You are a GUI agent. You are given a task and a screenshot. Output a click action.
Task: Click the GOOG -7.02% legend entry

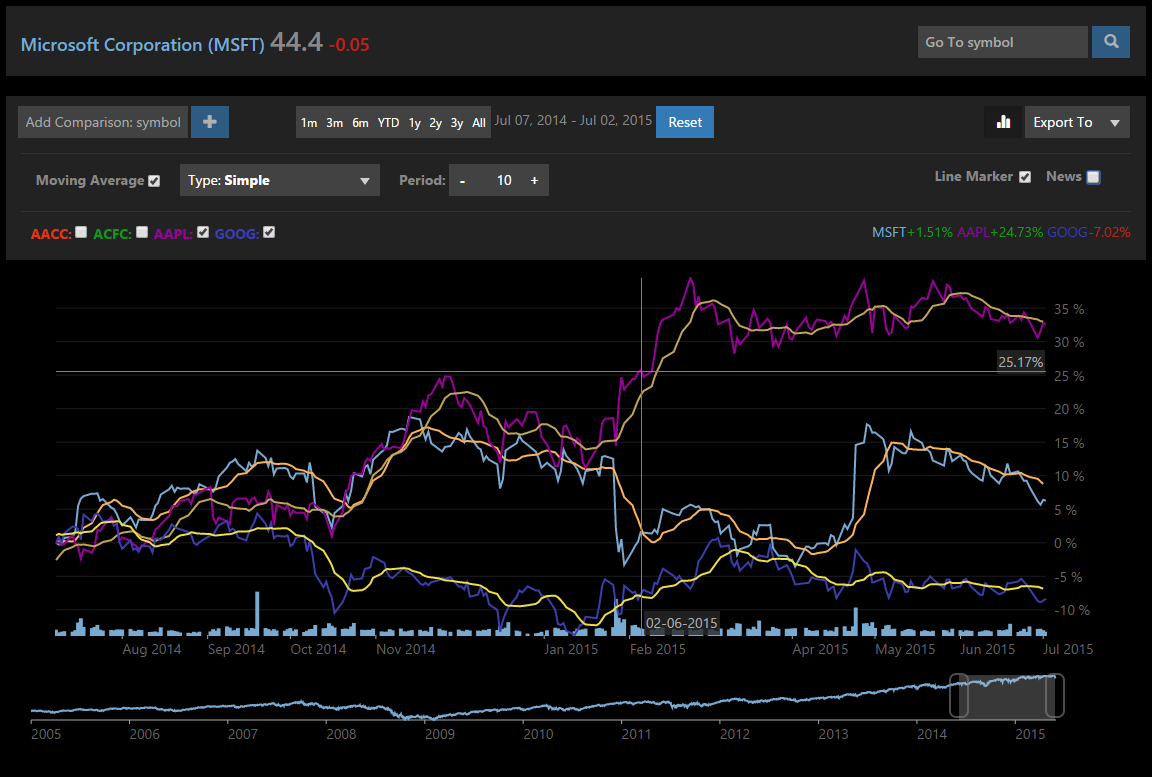1089,232
